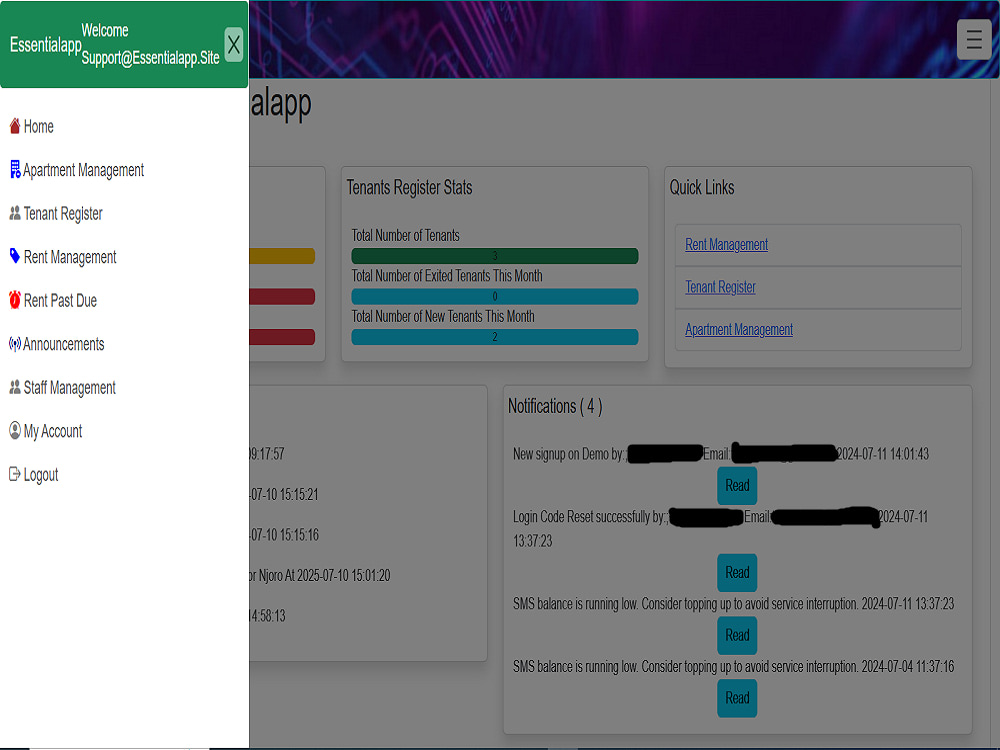Close the sidebar with the X button

coord(233,45)
